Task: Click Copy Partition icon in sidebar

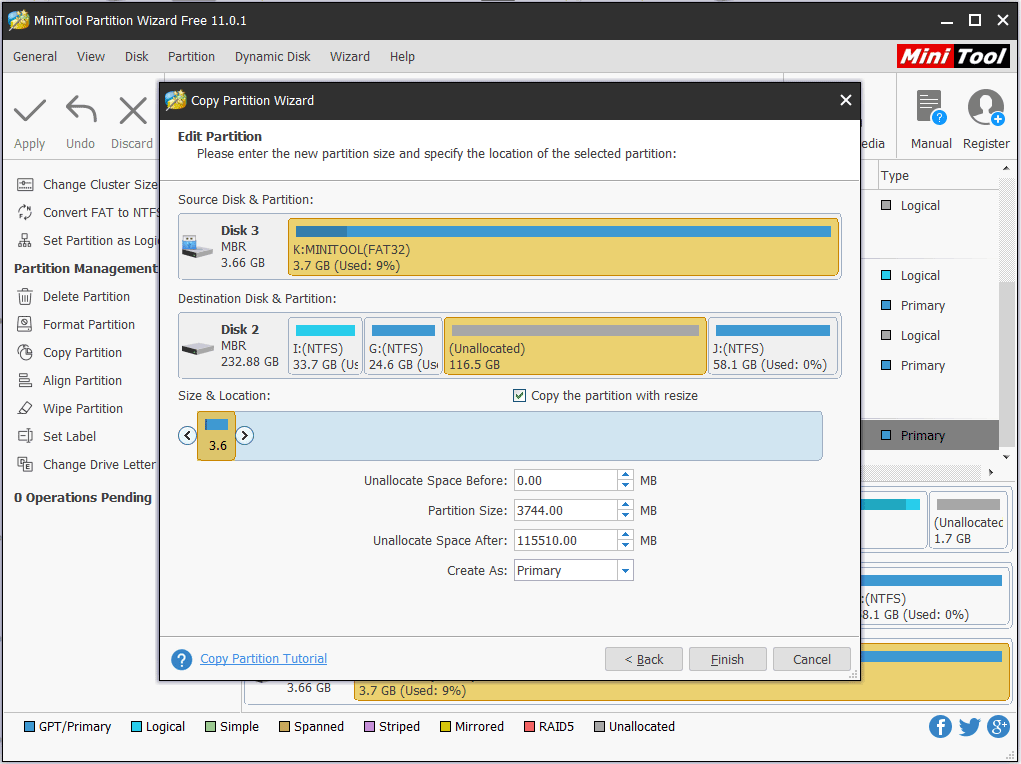Action: coord(25,352)
